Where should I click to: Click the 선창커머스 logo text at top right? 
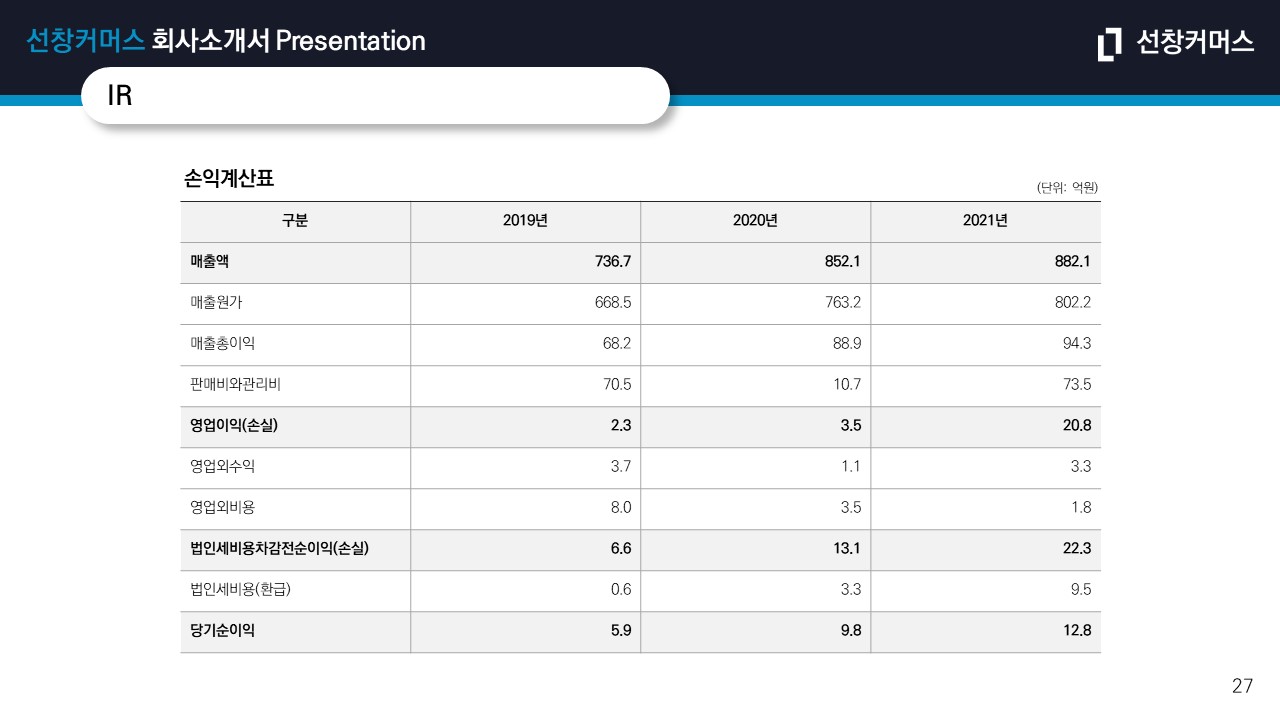point(1195,41)
